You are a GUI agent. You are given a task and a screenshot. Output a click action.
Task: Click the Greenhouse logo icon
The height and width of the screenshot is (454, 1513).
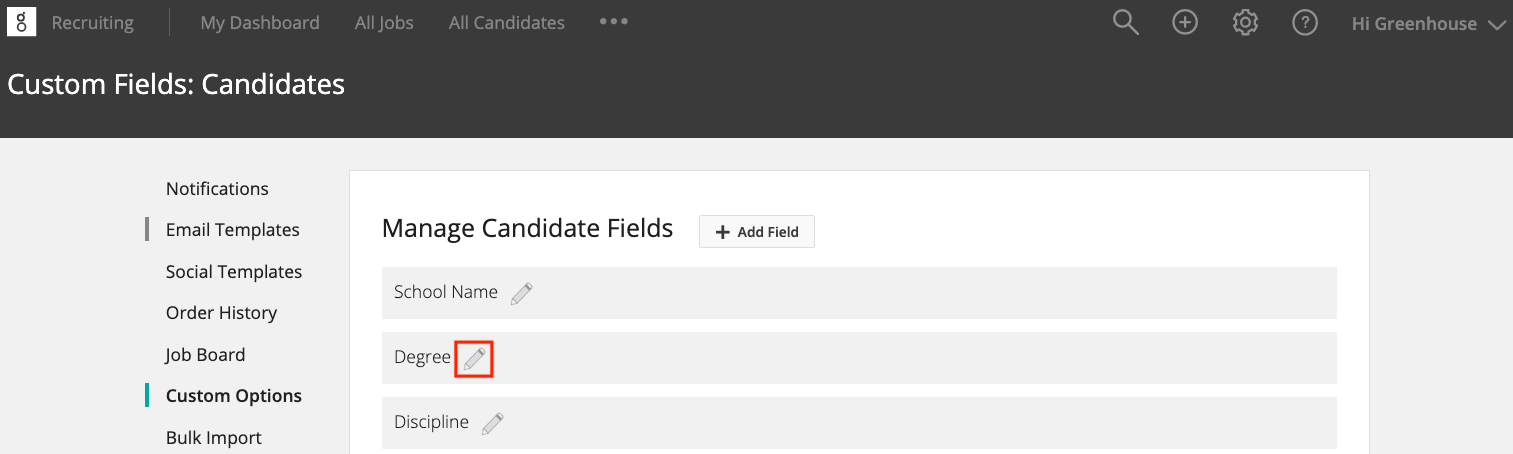21,22
